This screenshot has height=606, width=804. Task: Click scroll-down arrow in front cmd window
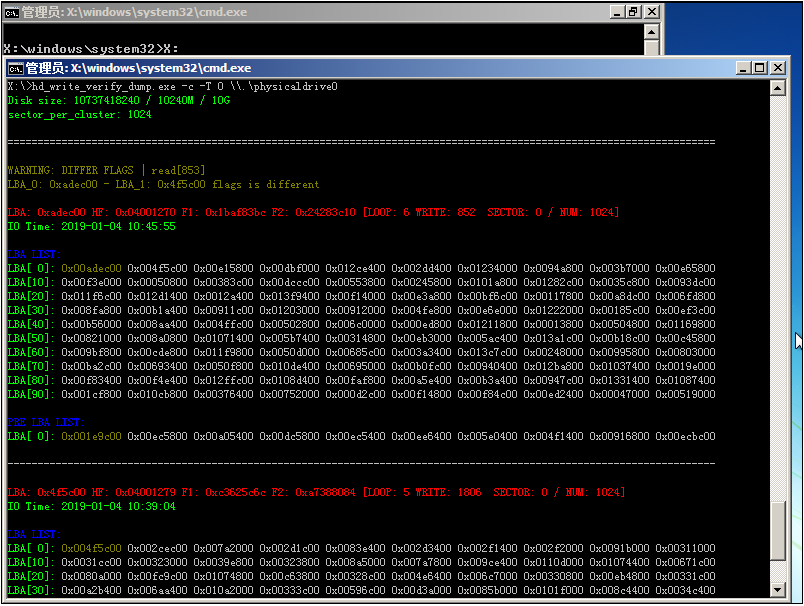pos(777,590)
